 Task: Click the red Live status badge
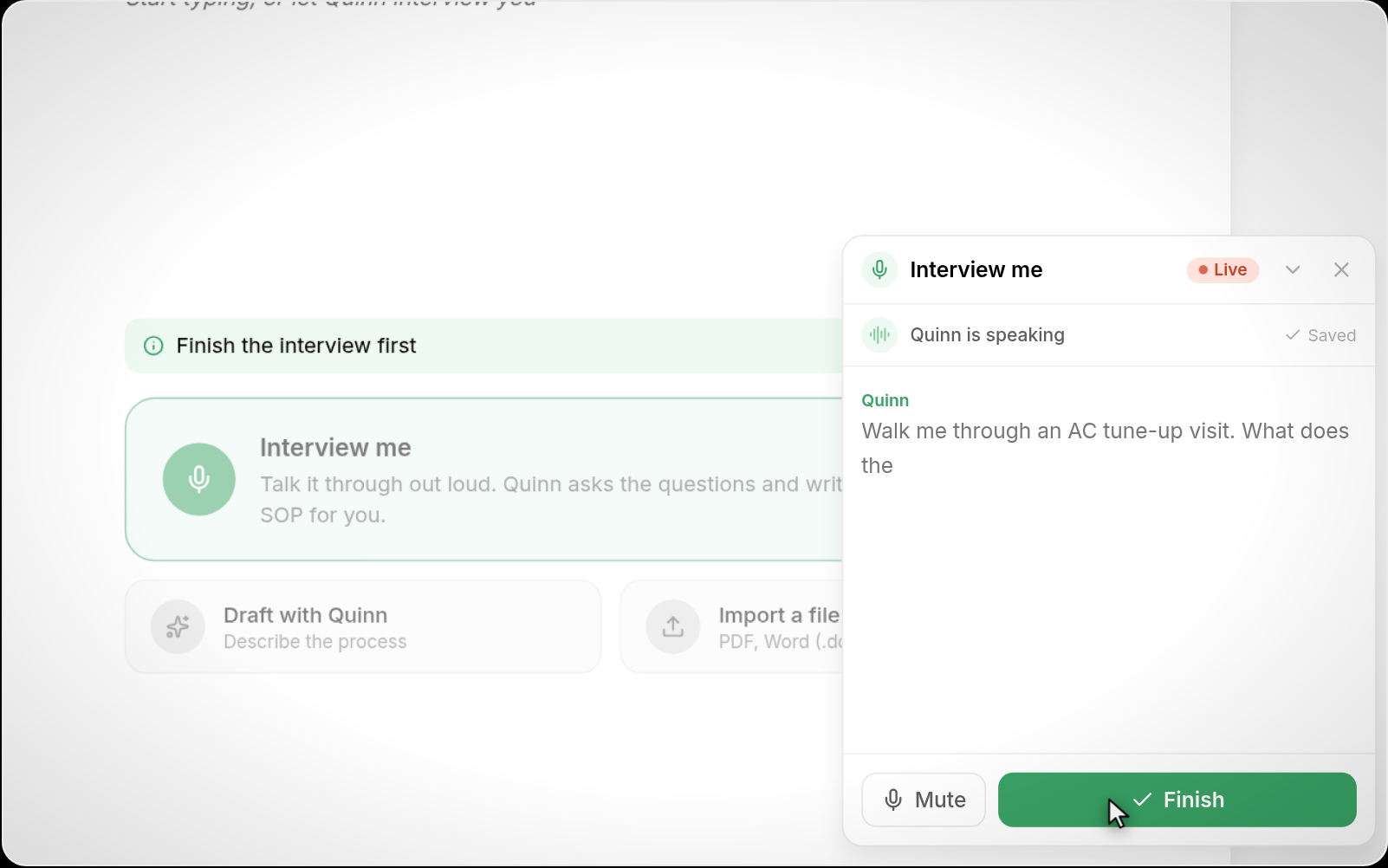[1223, 269]
